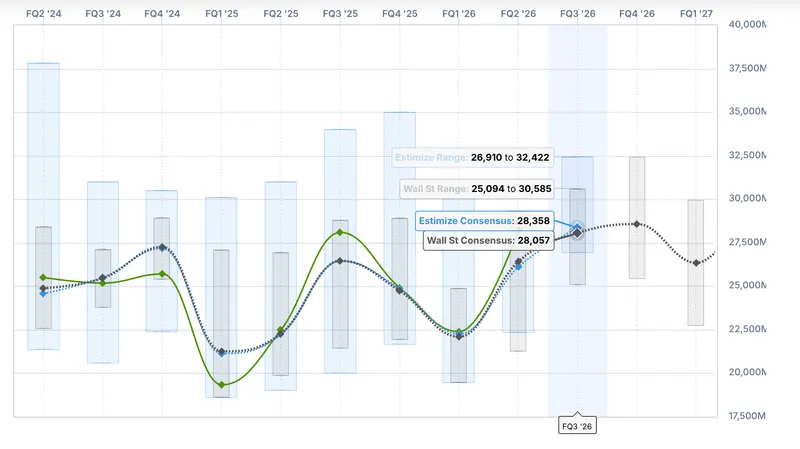Click the gray Wall St range bar at FQ4 '26

click(x=637, y=217)
